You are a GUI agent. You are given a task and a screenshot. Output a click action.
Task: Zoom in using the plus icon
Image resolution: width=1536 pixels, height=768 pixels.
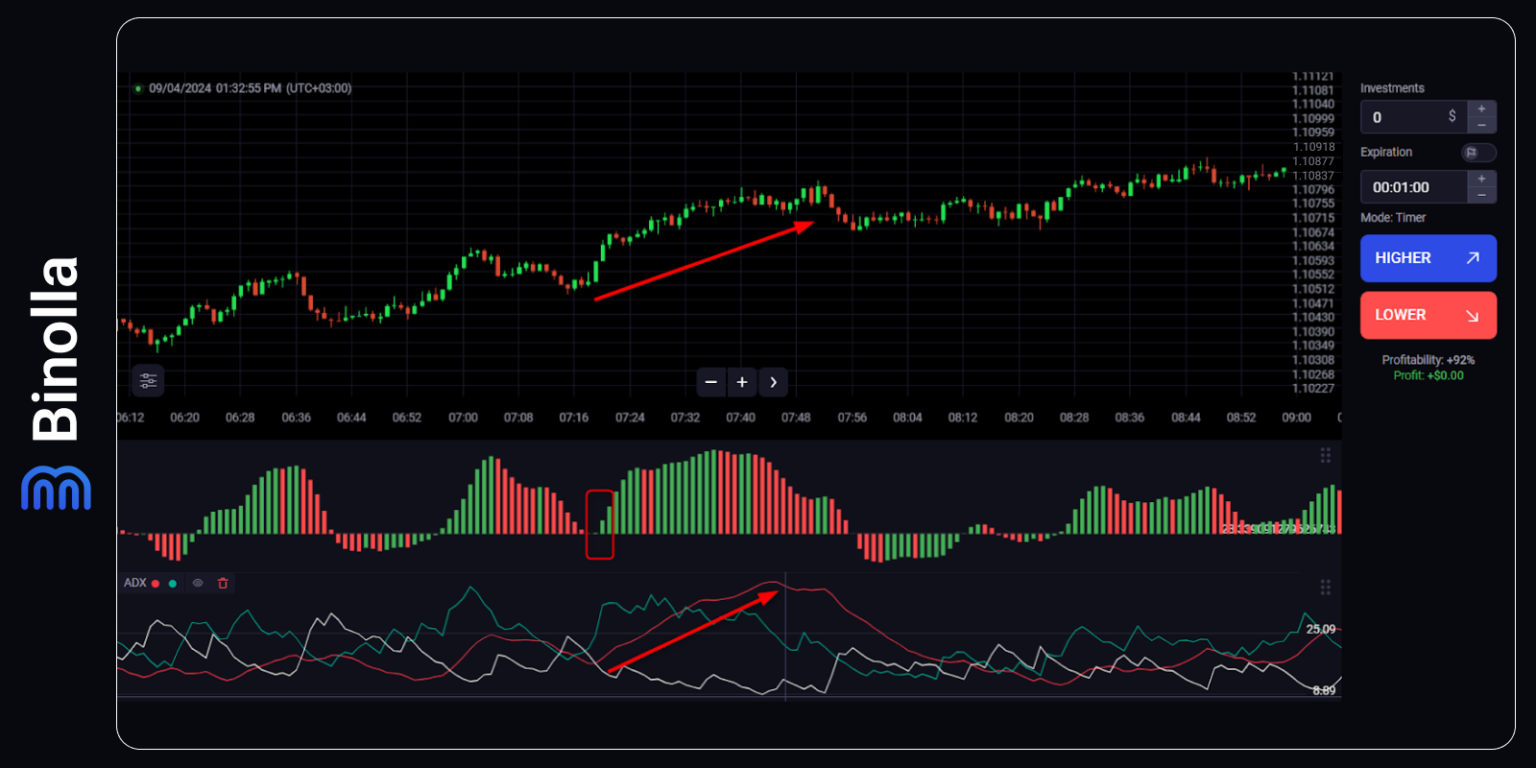742,382
